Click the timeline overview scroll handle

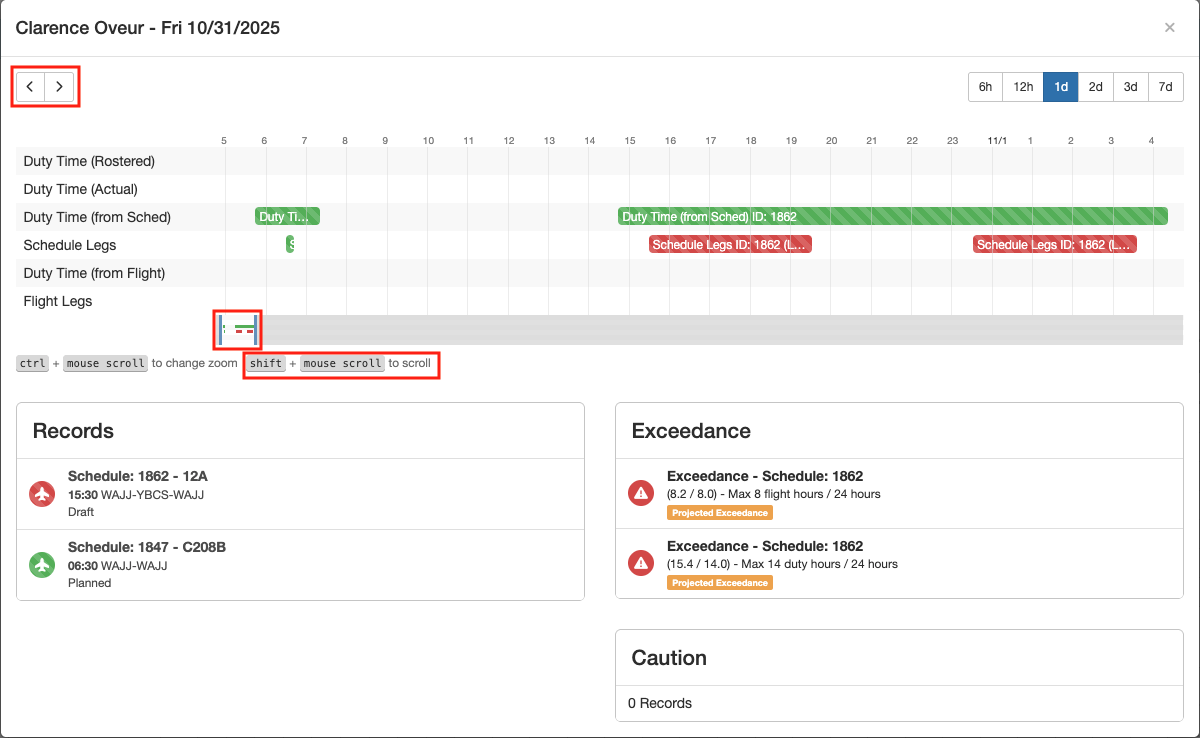coord(240,330)
